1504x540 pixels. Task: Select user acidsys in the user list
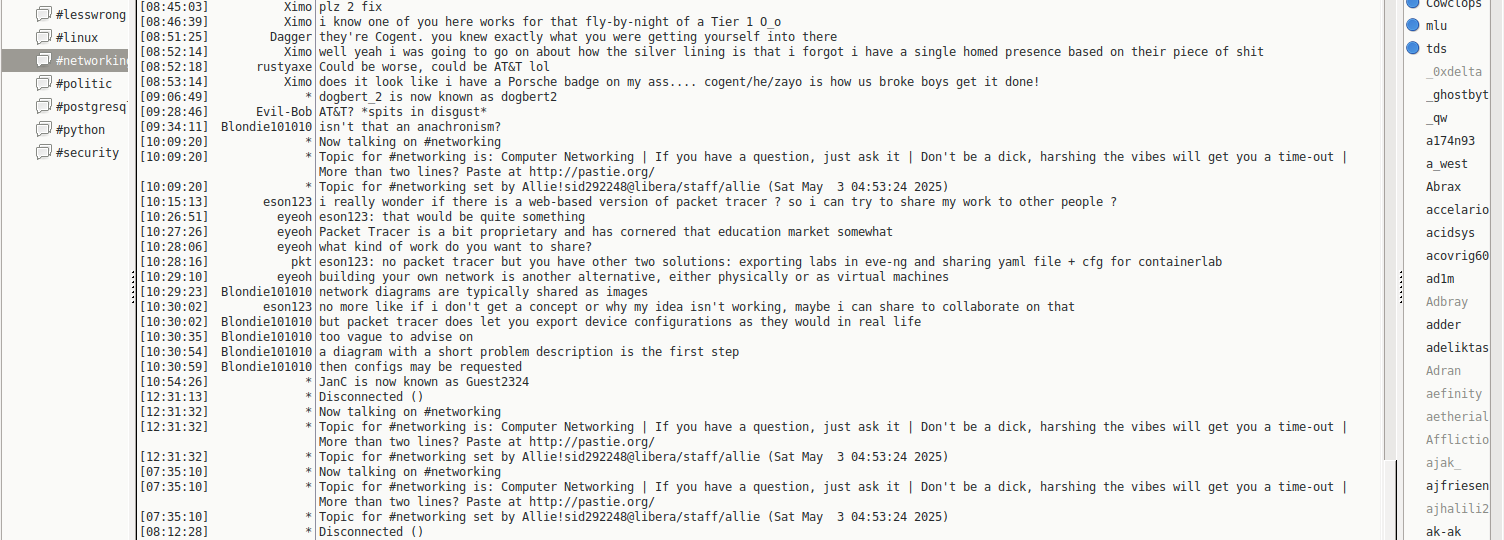[1450, 233]
